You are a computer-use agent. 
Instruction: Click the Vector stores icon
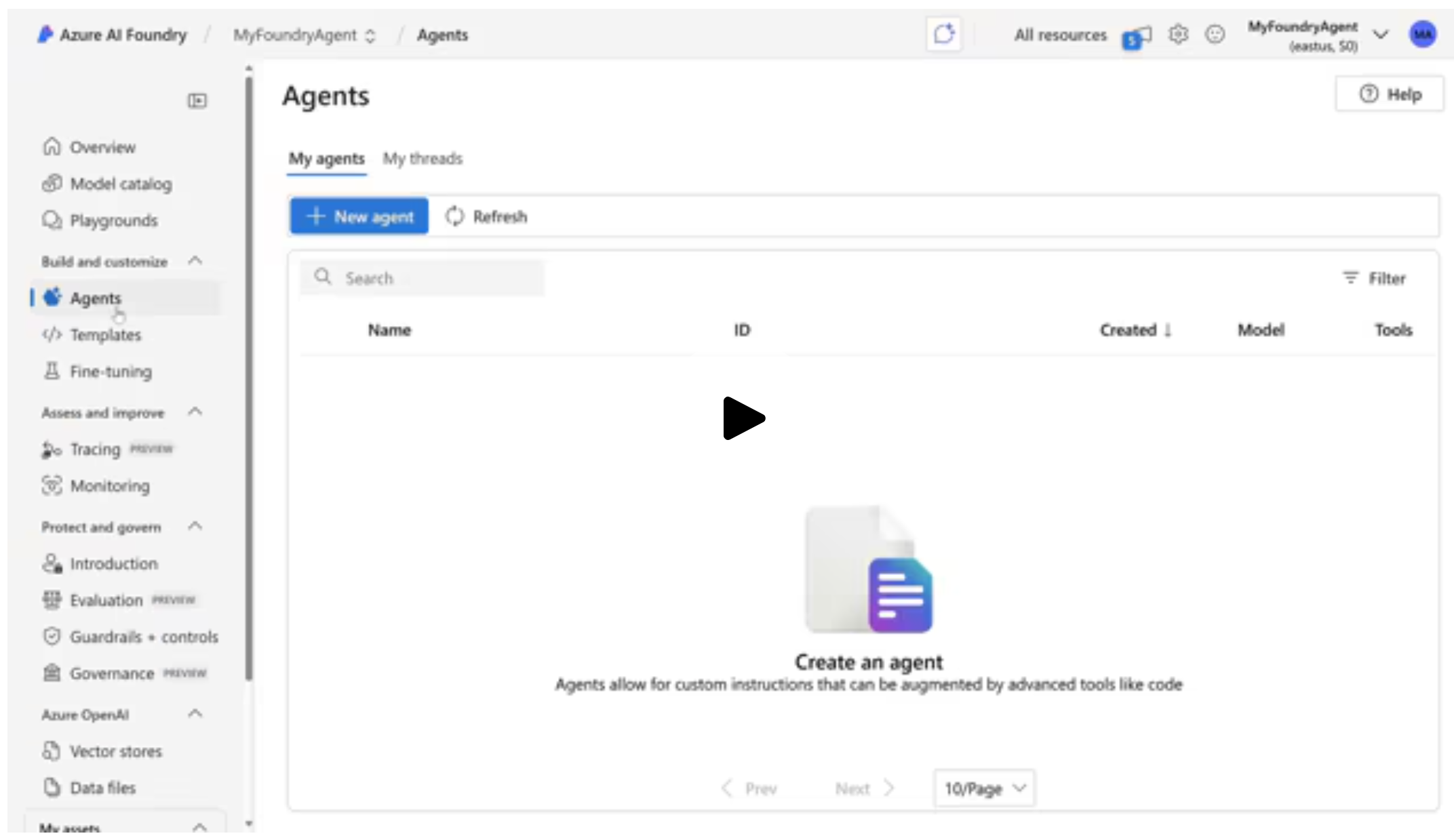pos(52,751)
